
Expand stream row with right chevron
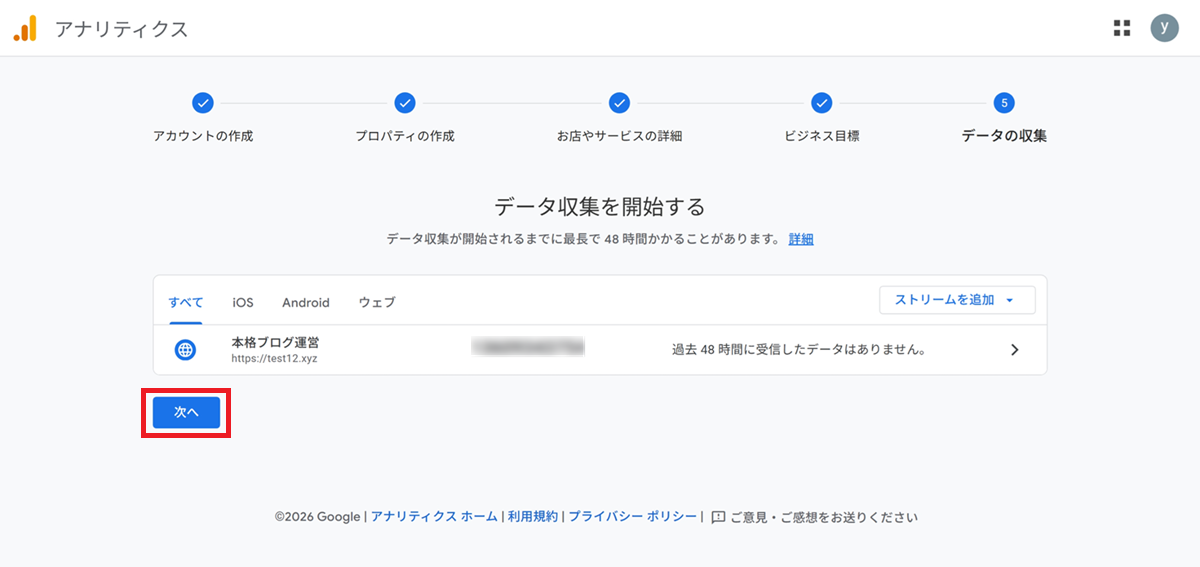pyautogui.click(x=1014, y=350)
